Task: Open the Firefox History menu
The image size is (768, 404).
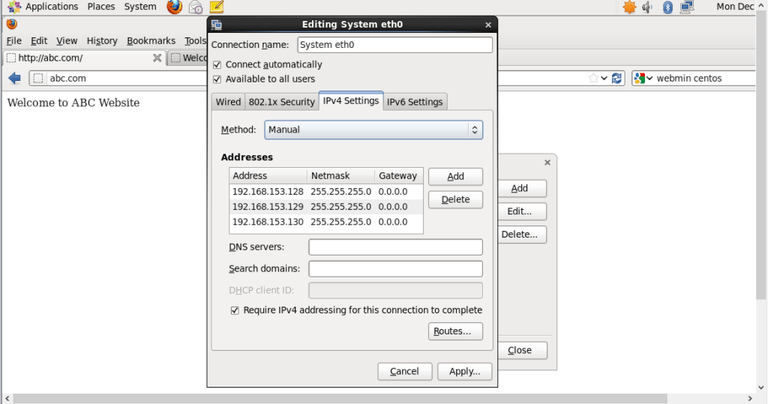Action: click(102, 41)
